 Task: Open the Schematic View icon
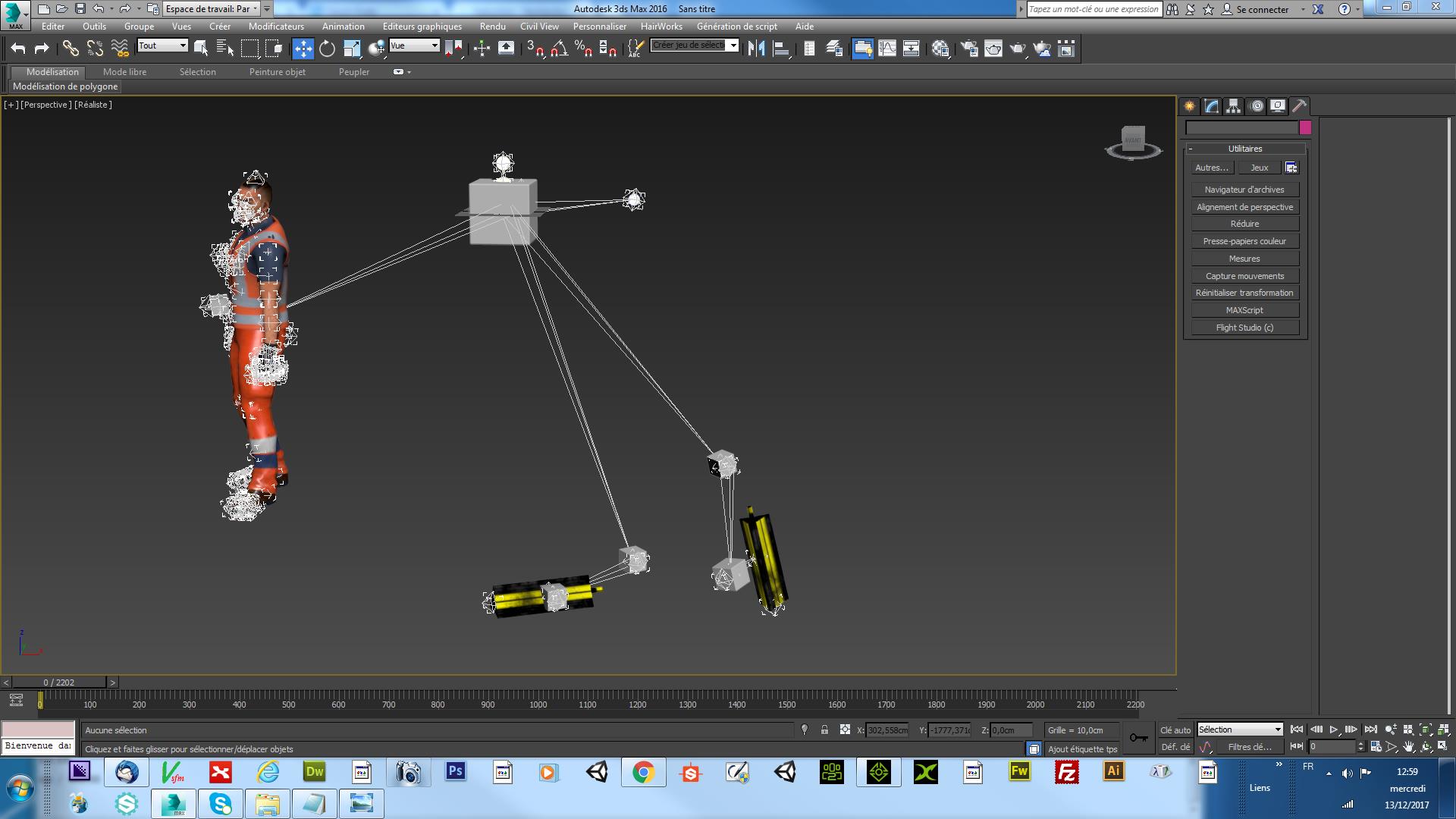[911, 49]
